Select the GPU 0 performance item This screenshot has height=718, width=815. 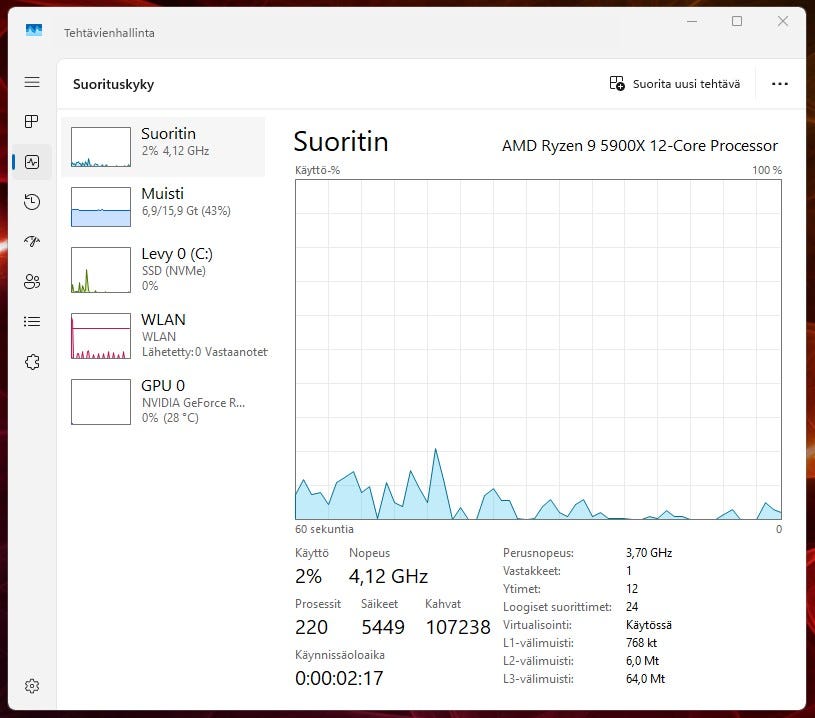[x=163, y=401]
